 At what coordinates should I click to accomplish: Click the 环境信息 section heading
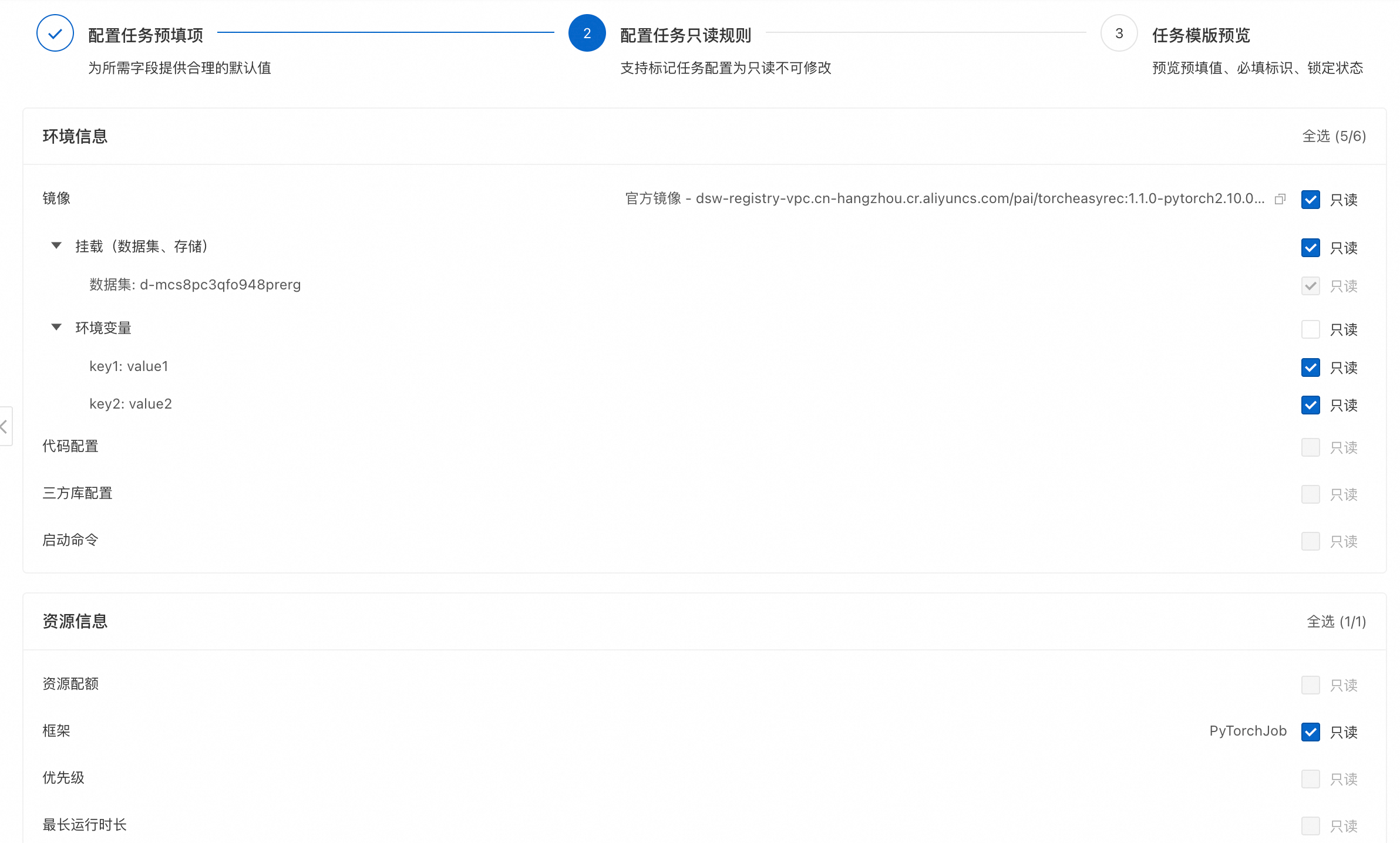(75, 136)
